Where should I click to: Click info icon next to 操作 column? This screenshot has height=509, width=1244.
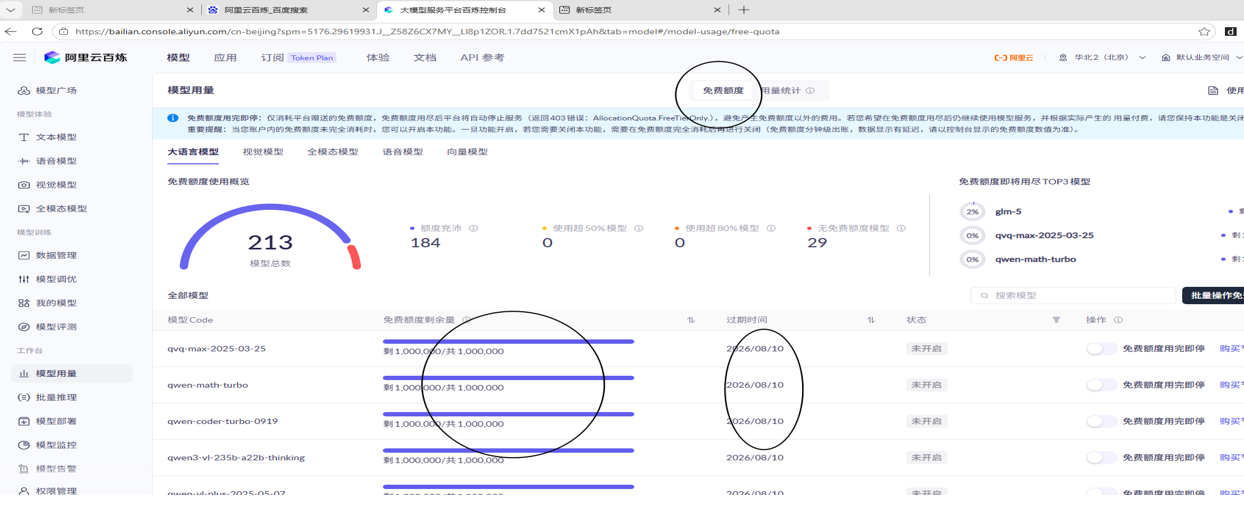pos(1118,320)
